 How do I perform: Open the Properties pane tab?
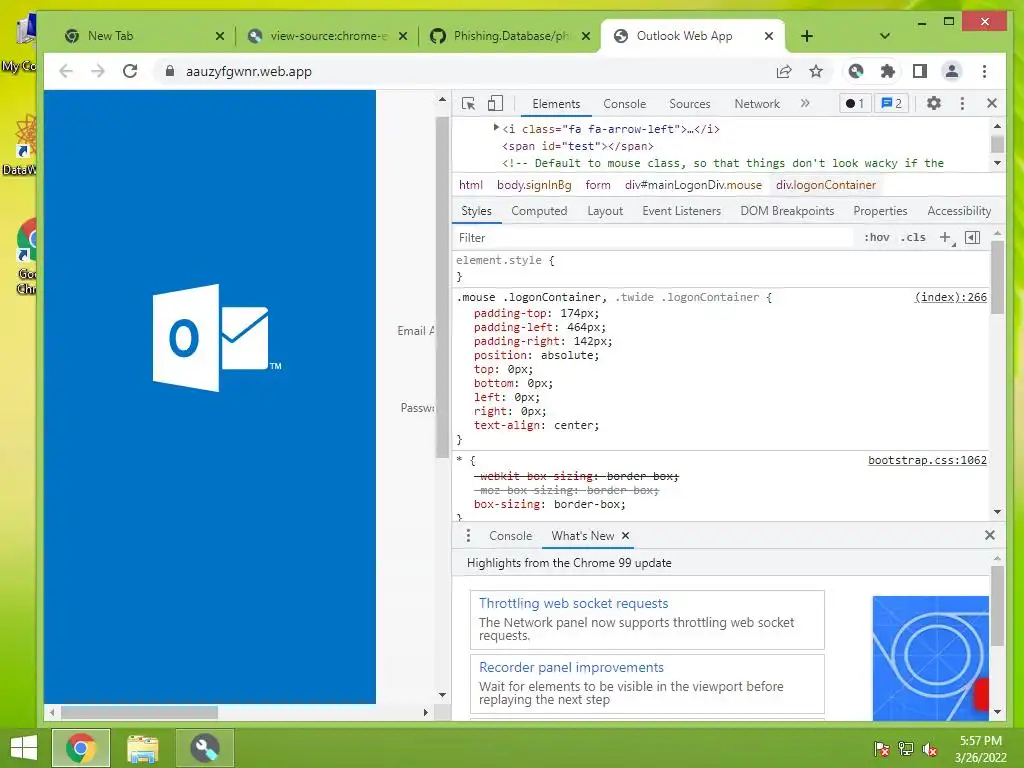click(880, 211)
